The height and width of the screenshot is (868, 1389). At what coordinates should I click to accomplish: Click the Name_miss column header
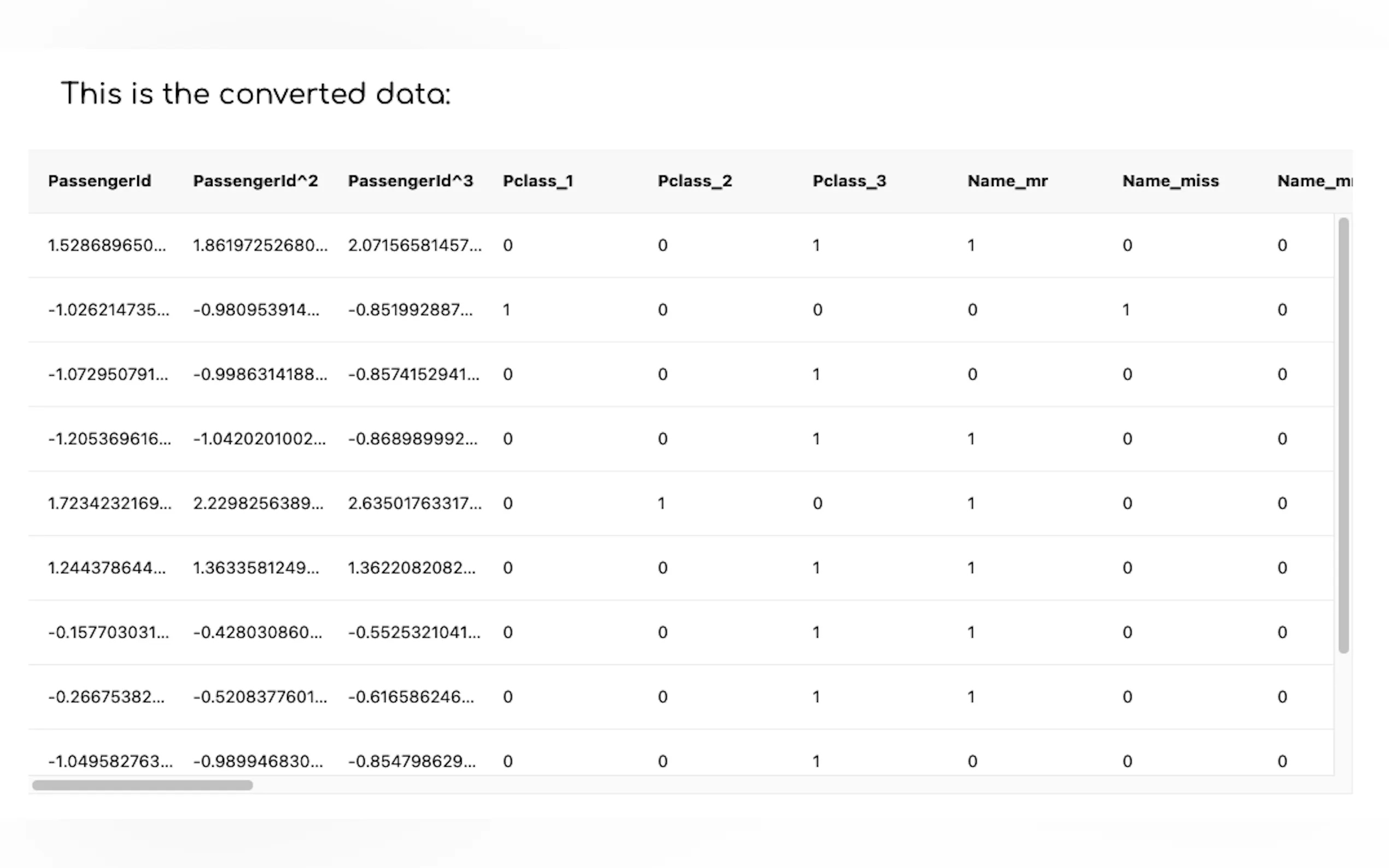pyautogui.click(x=1170, y=181)
